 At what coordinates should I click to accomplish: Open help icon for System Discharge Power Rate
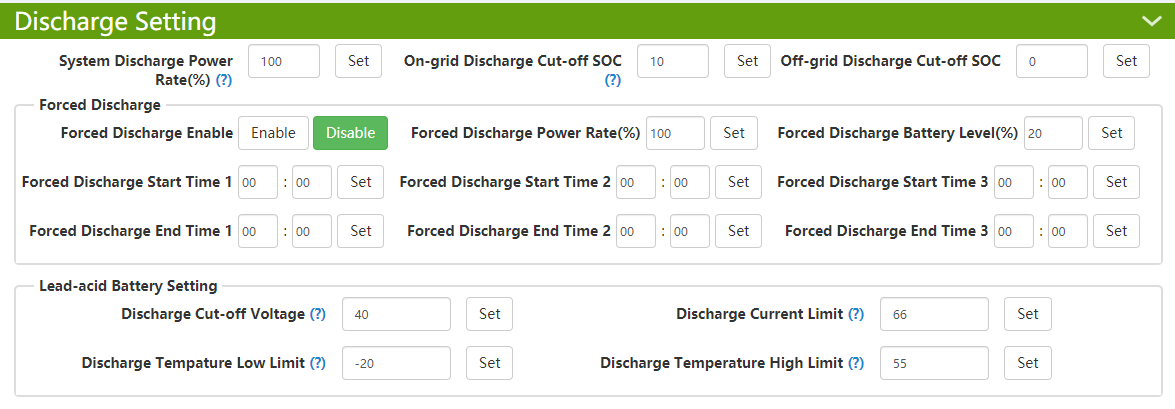pos(223,79)
